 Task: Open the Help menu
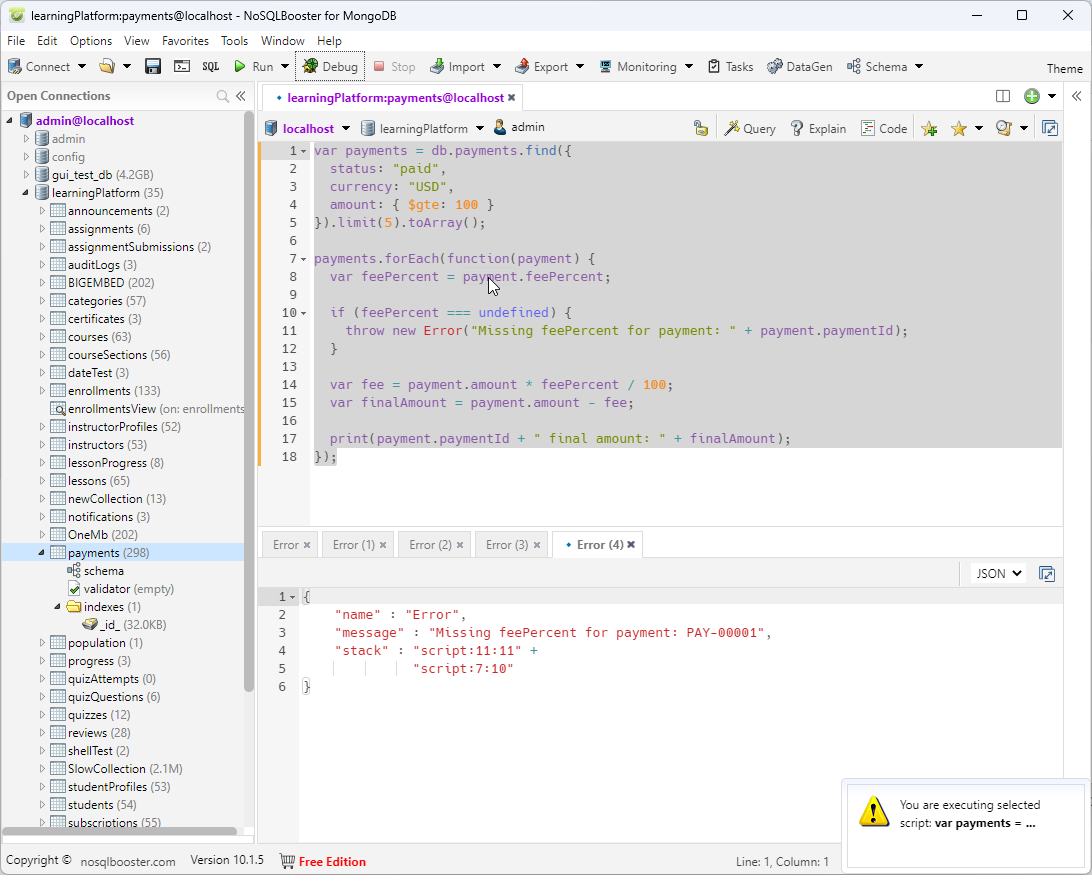329,40
